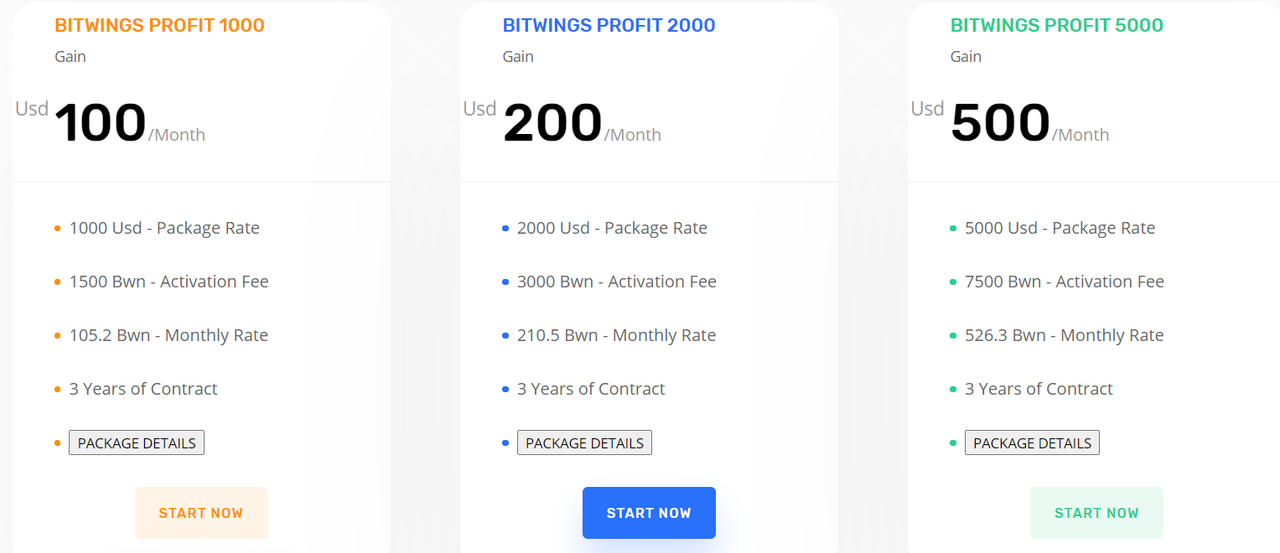1280x553 pixels.
Task: Click the 210.5 Bwn Monthly Rate item
Action: pyautogui.click(x=617, y=336)
